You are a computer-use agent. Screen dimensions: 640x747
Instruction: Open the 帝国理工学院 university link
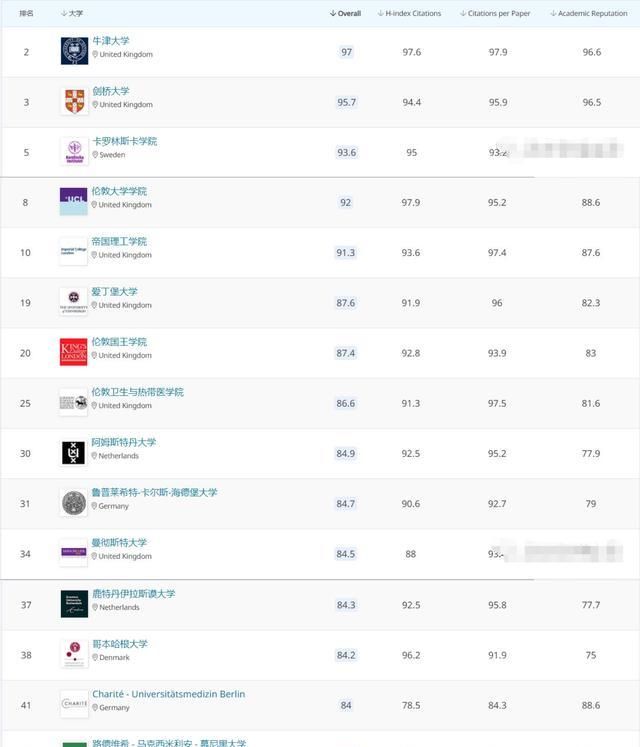[119, 242]
